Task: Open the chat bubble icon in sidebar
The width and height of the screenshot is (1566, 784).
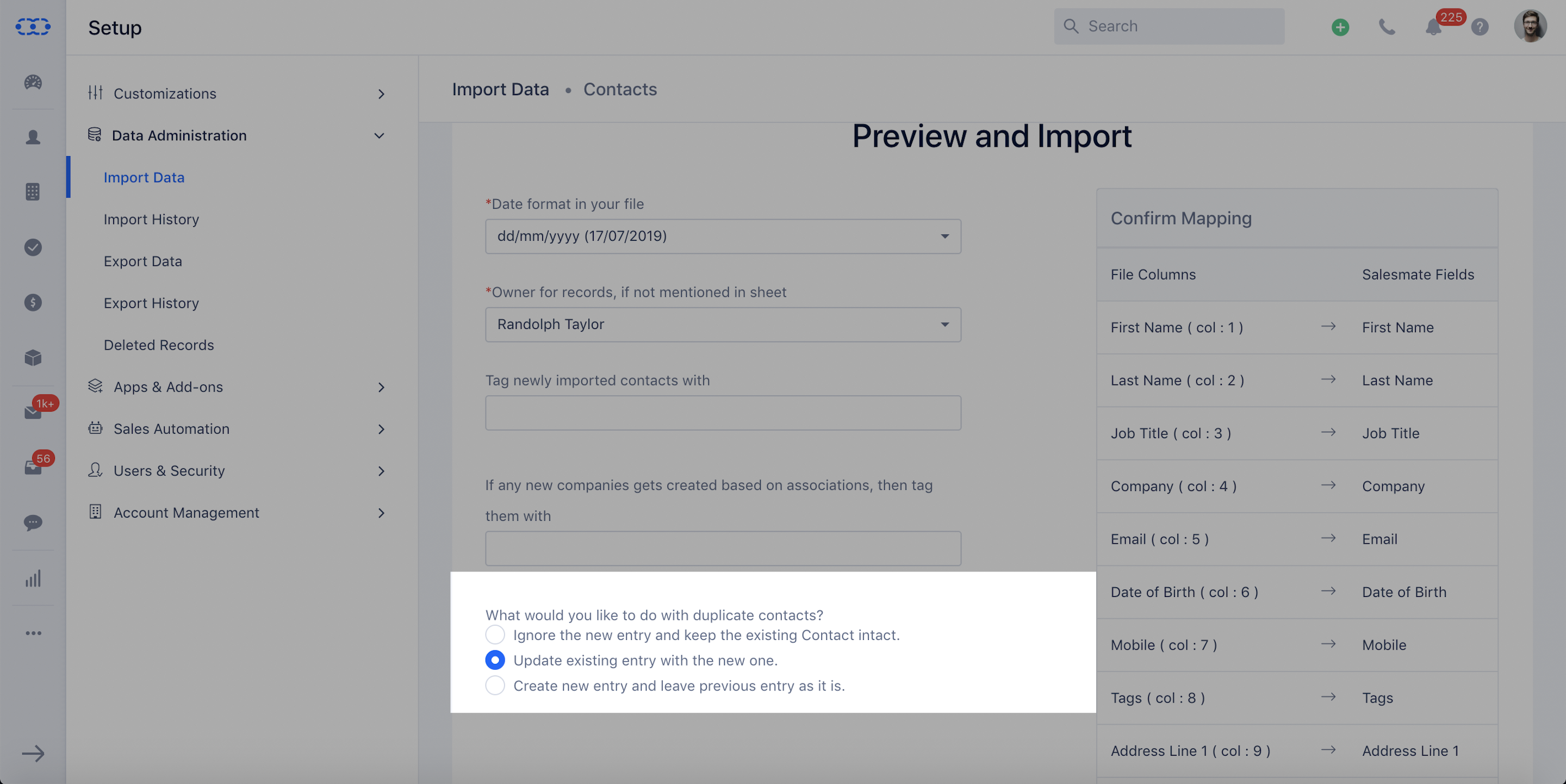Action: (x=33, y=522)
